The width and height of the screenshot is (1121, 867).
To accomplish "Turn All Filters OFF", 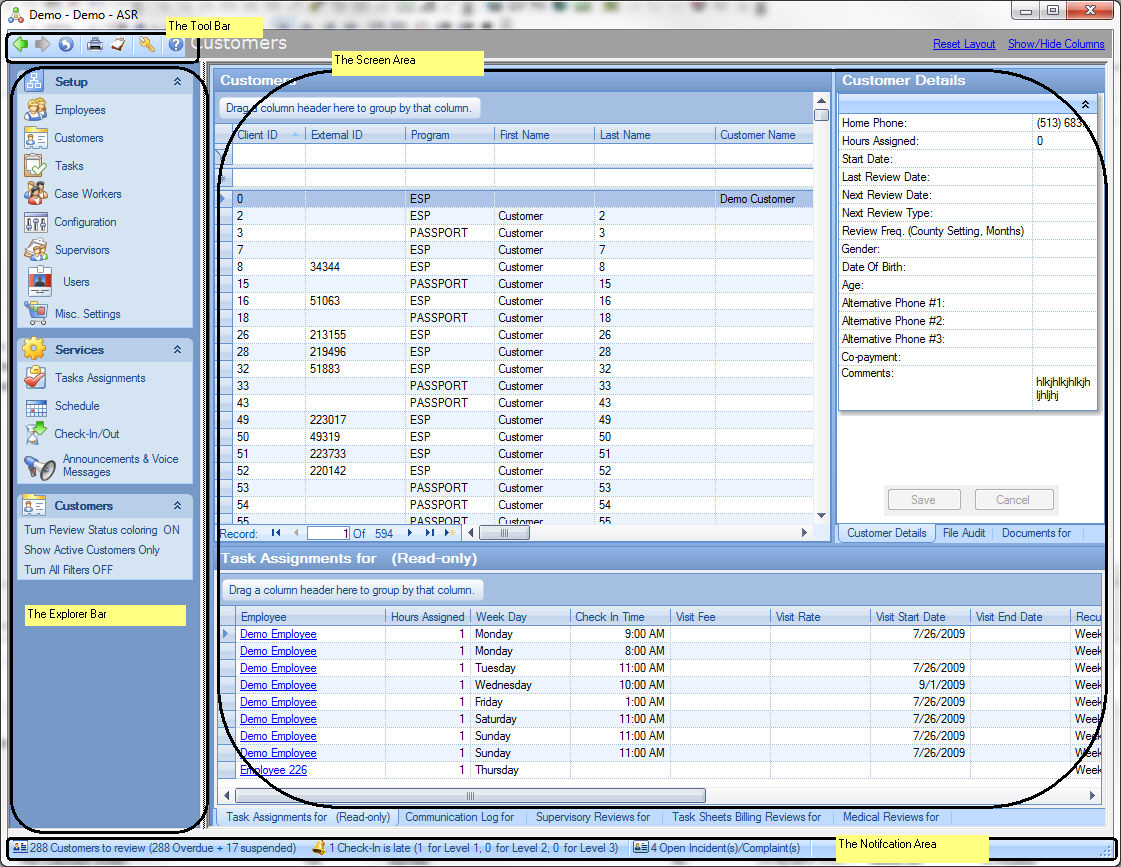I will (68, 570).
